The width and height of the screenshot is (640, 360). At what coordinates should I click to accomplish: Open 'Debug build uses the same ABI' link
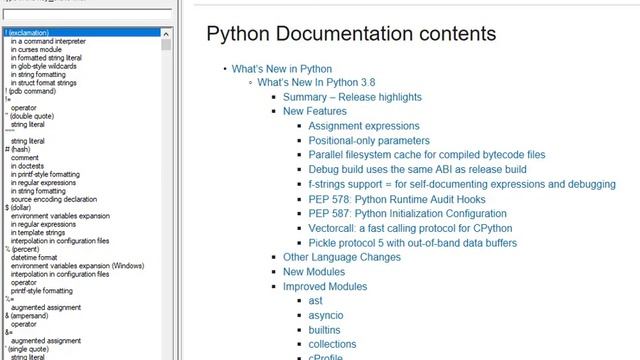[x=418, y=169]
